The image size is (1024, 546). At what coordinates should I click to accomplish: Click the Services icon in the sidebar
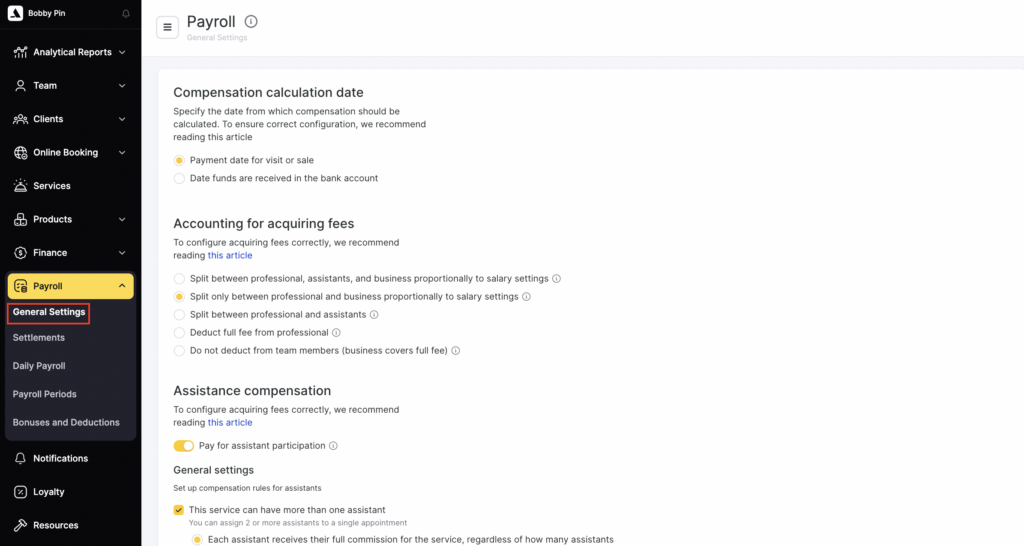click(20, 186)
